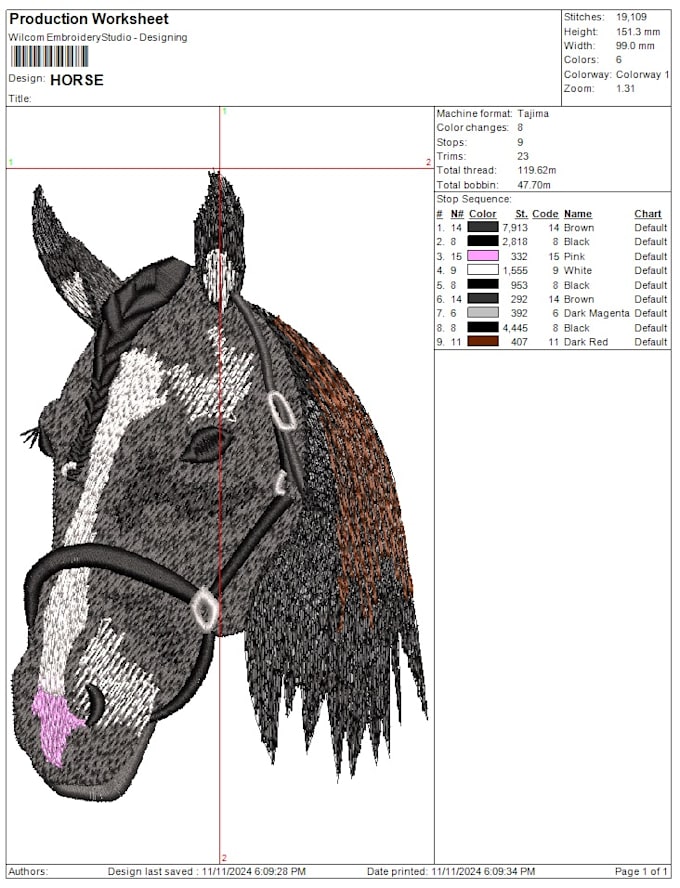Click the 'Chart' column header
Viewport: 680px width, 888px height.
pos(648,214)
